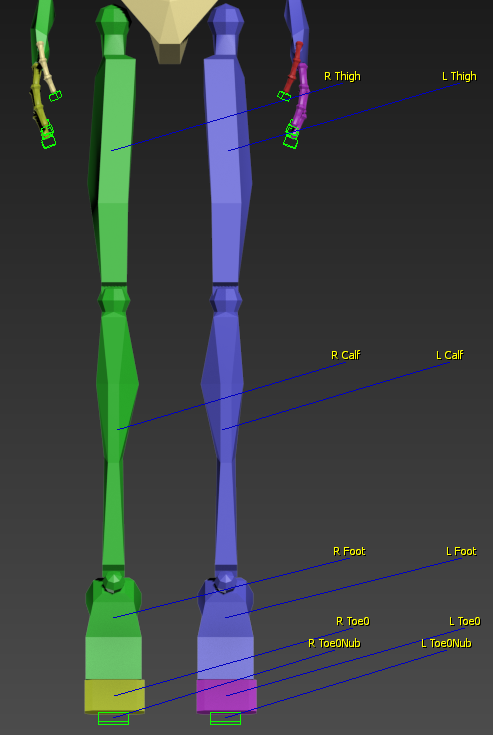Screen dimensions: 493x735
Task: Click the L Toe0Nub label text
Action: 446,643
